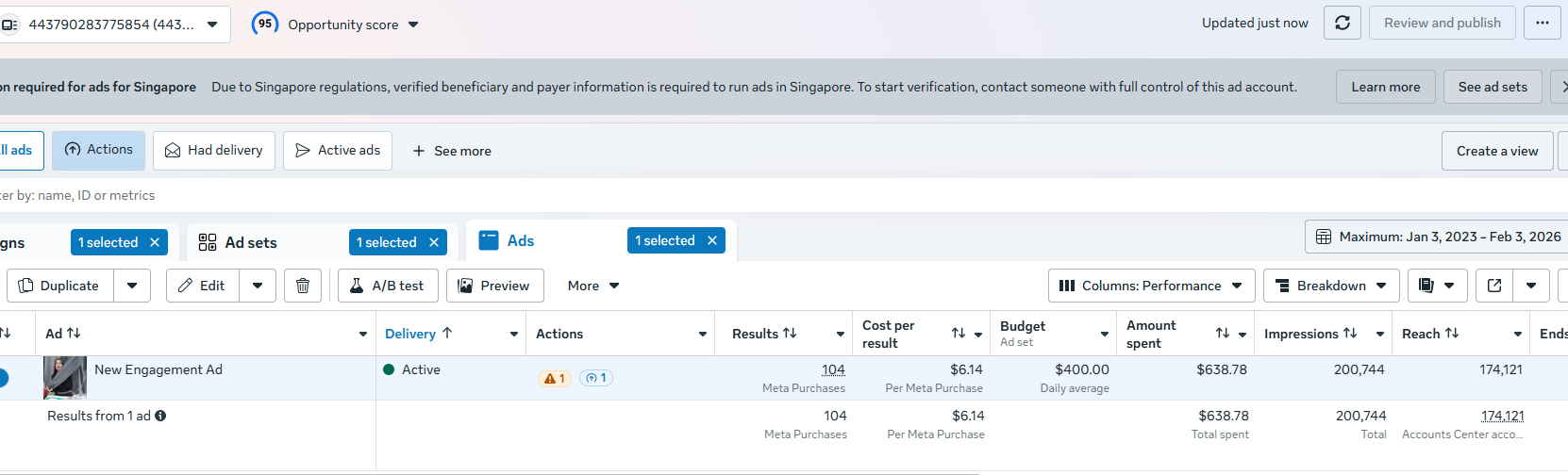1568x475 pixels.
Task: Expand the Opportunity score dropdown
Action: point(413,25)
